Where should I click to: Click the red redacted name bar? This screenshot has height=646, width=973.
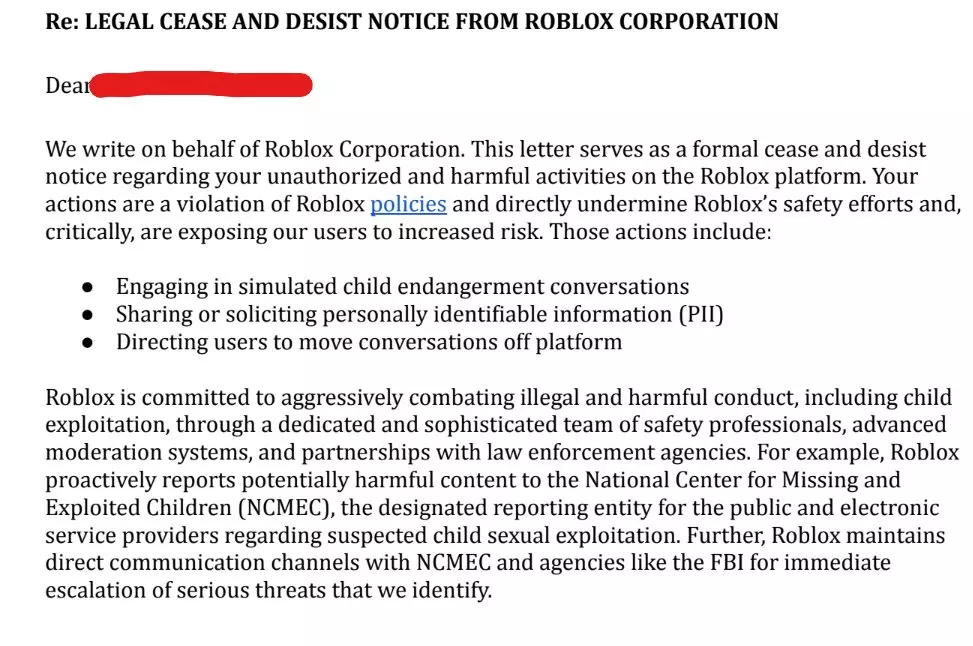tap(201, 85)
